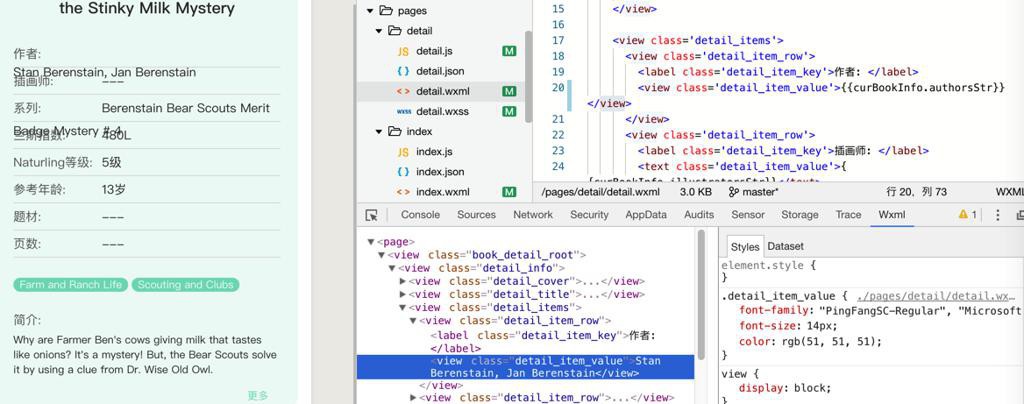Click the JS icon of index.js
This screenshot has width=1024, height=404.
403,152
